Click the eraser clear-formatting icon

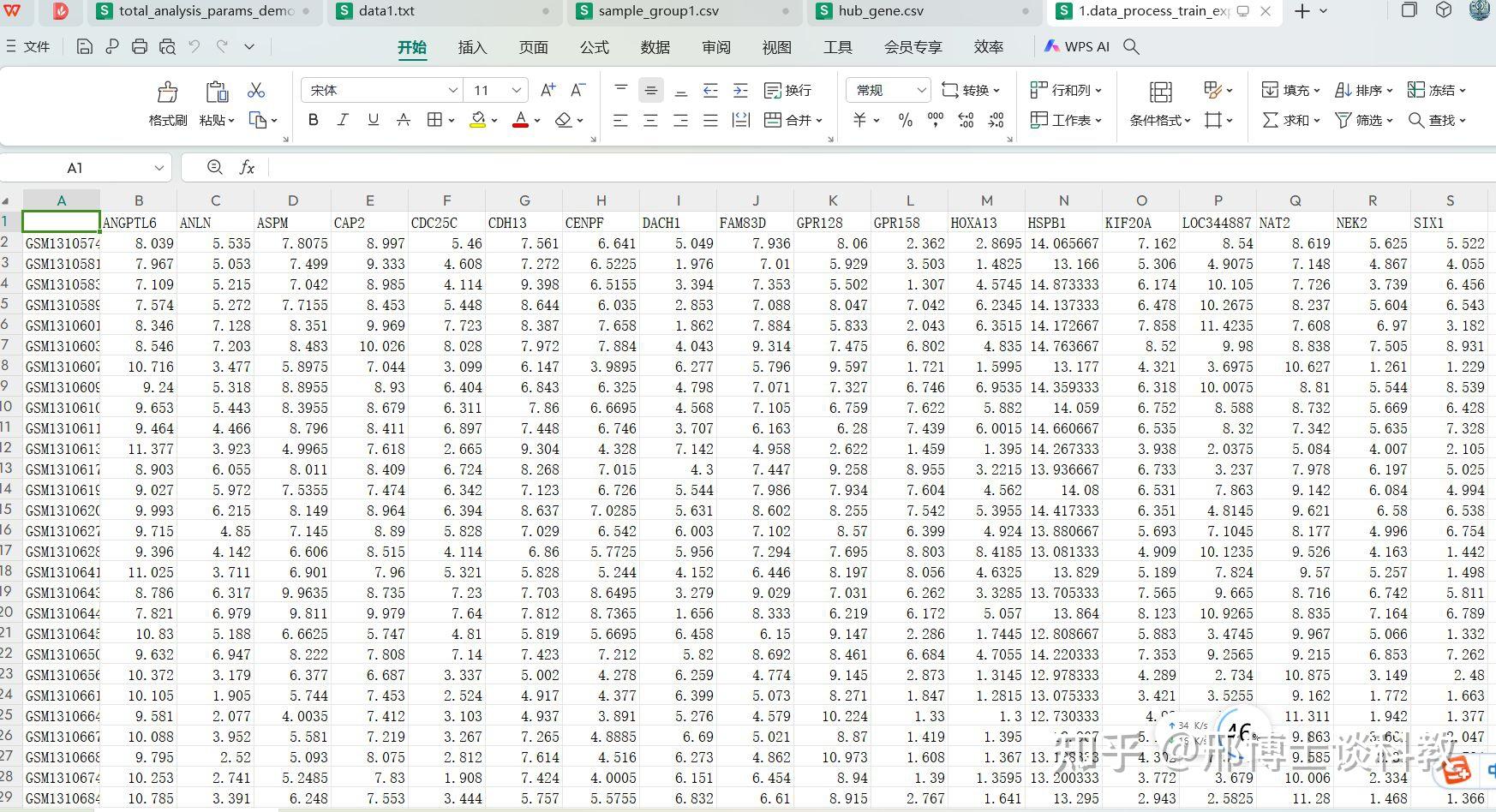click(x=564, y=120)
